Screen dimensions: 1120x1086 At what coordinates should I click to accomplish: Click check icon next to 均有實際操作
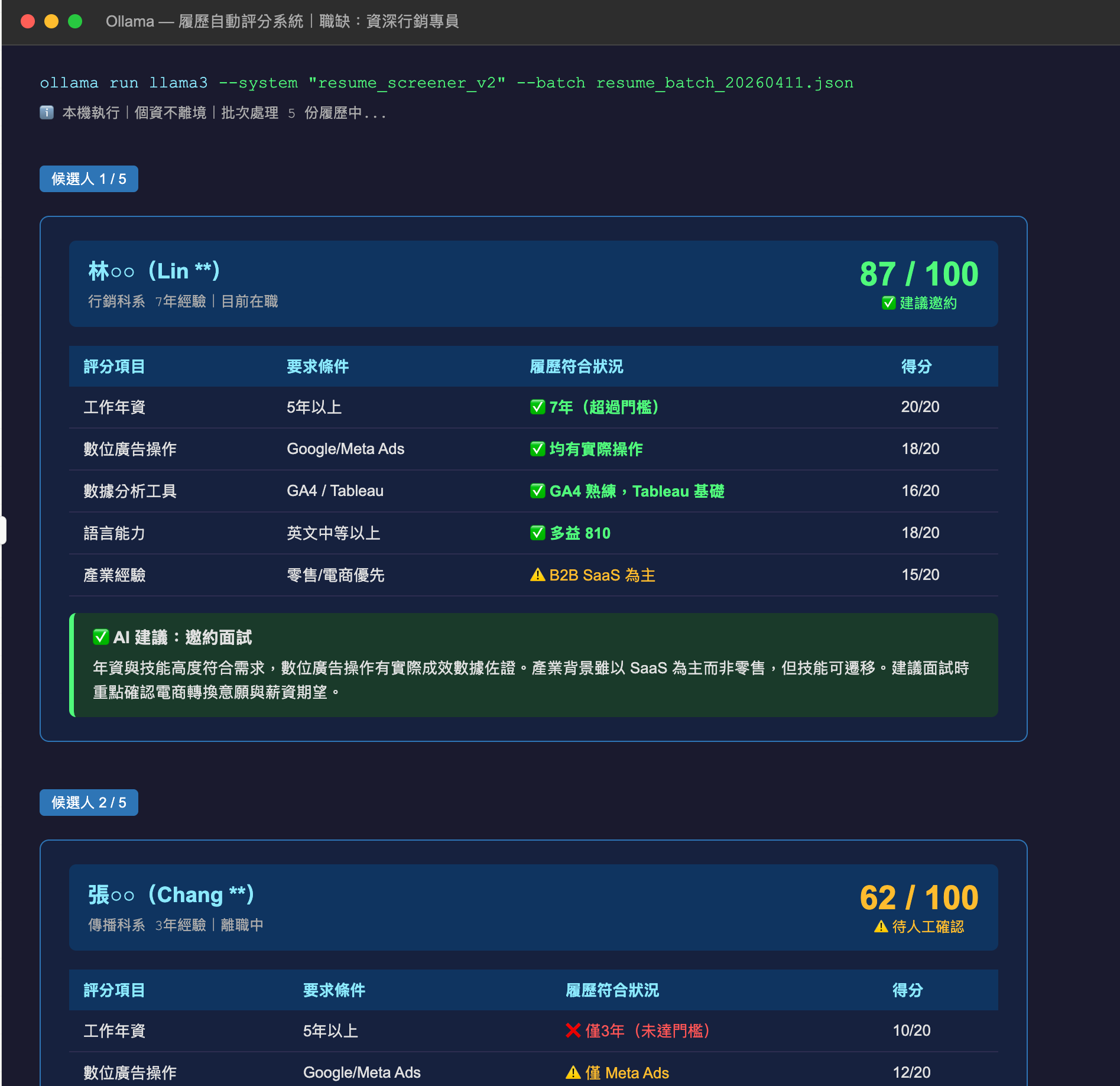537,449
